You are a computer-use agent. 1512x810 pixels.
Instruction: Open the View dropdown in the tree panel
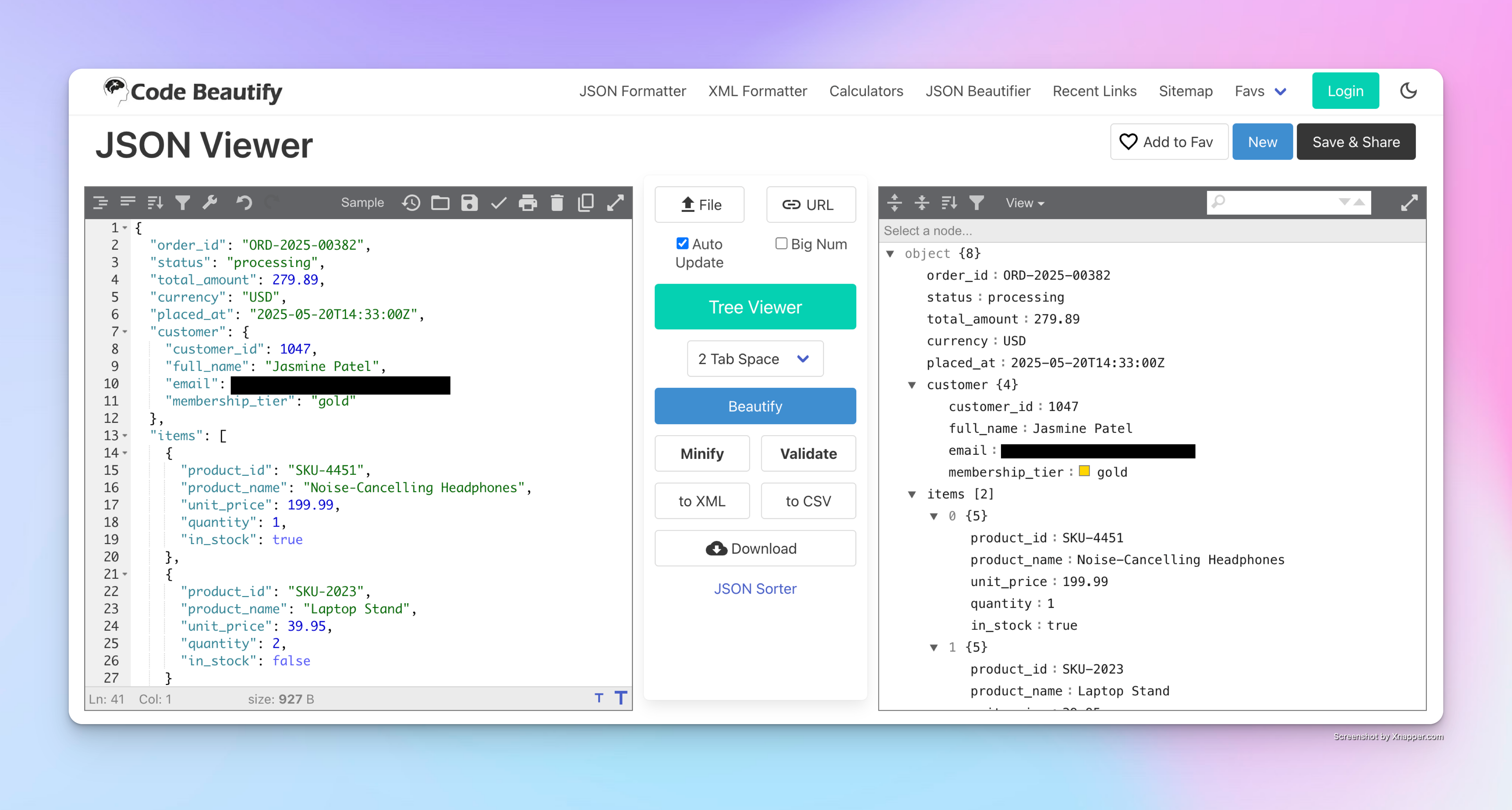coord(1025,202)
